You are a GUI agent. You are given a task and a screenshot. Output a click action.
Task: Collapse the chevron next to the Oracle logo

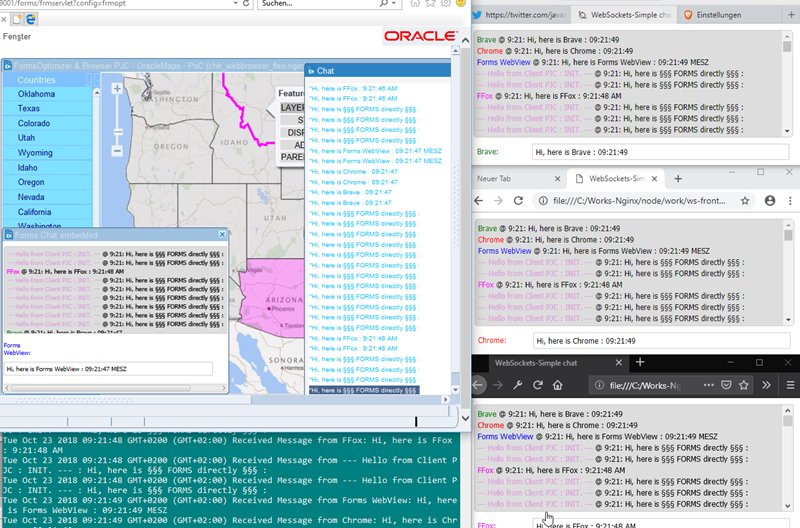[465, 40]
